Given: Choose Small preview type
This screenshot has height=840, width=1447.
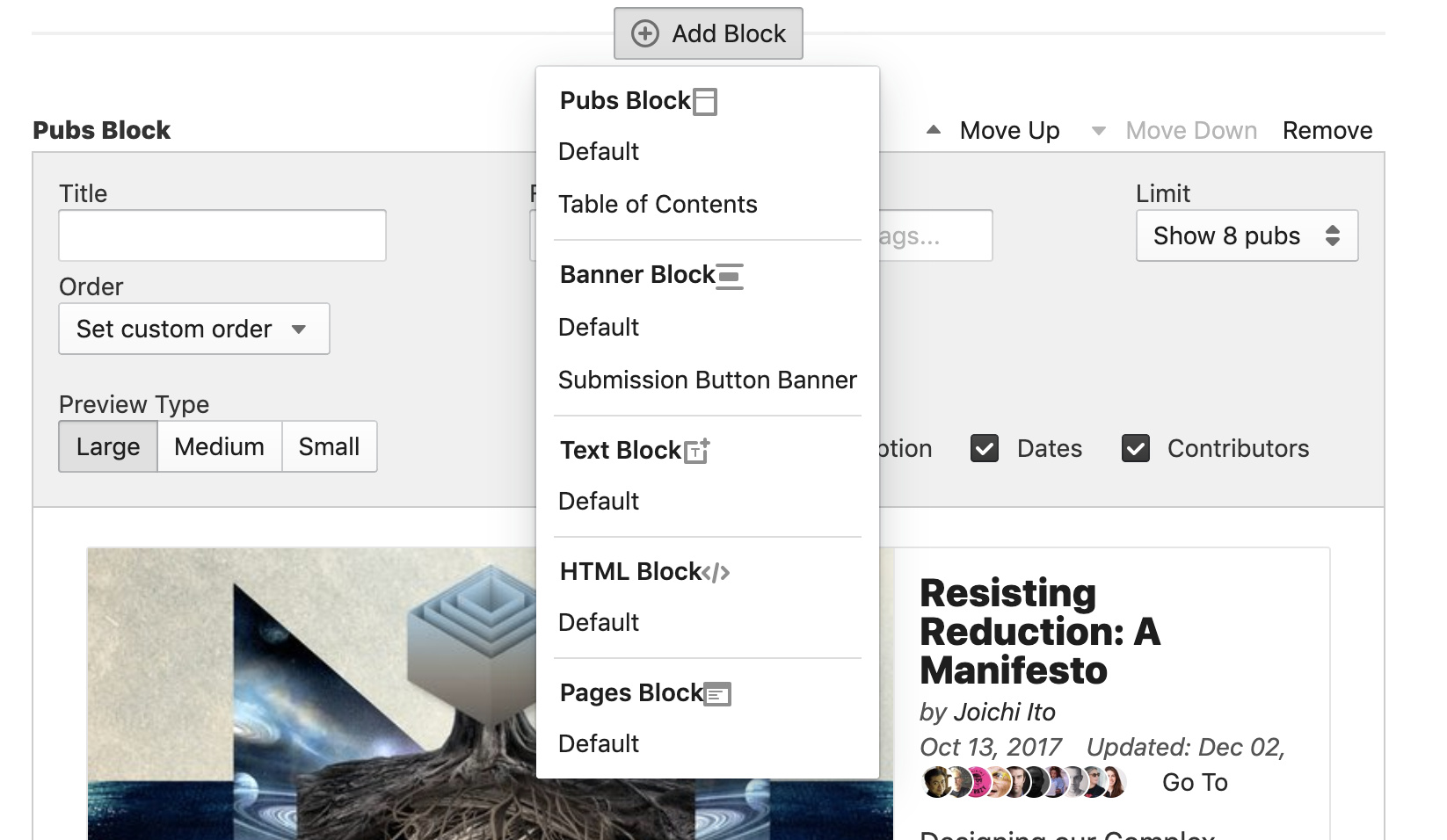Looking at the screenshot, I should coord(329,446).
